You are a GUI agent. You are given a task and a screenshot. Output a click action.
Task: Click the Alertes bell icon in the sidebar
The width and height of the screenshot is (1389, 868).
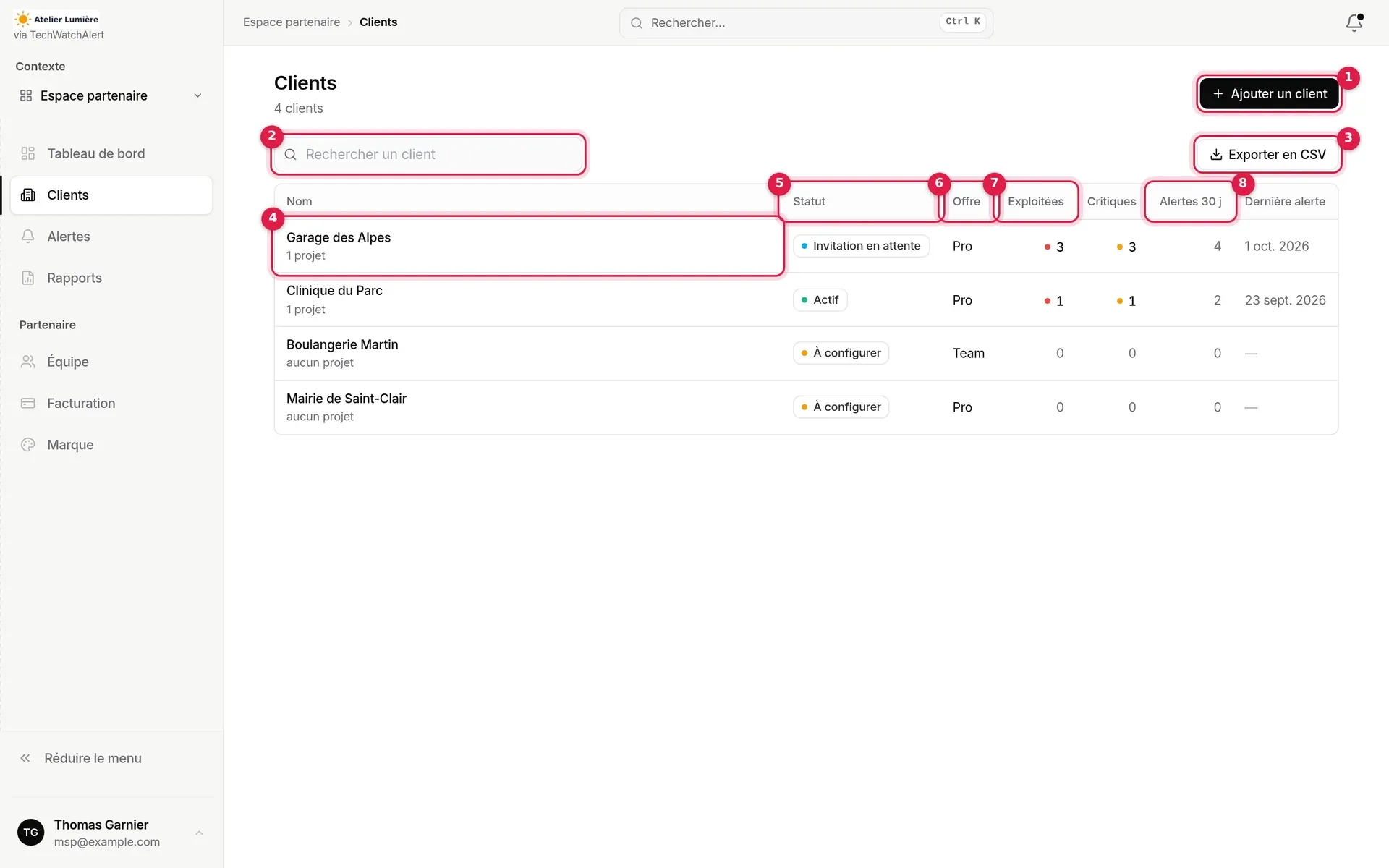pos(28,237)
